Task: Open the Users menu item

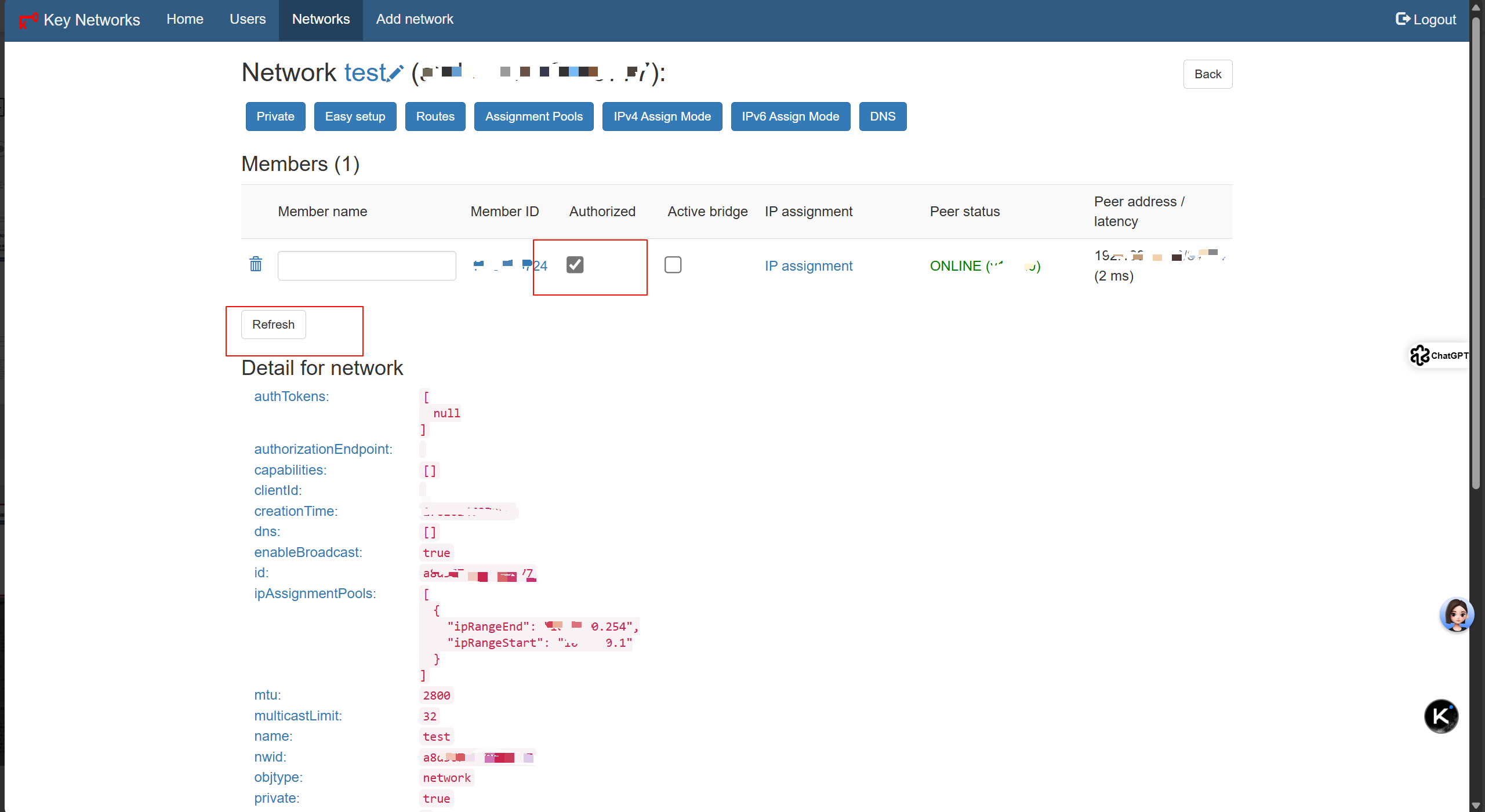Action: pos(248,19)
